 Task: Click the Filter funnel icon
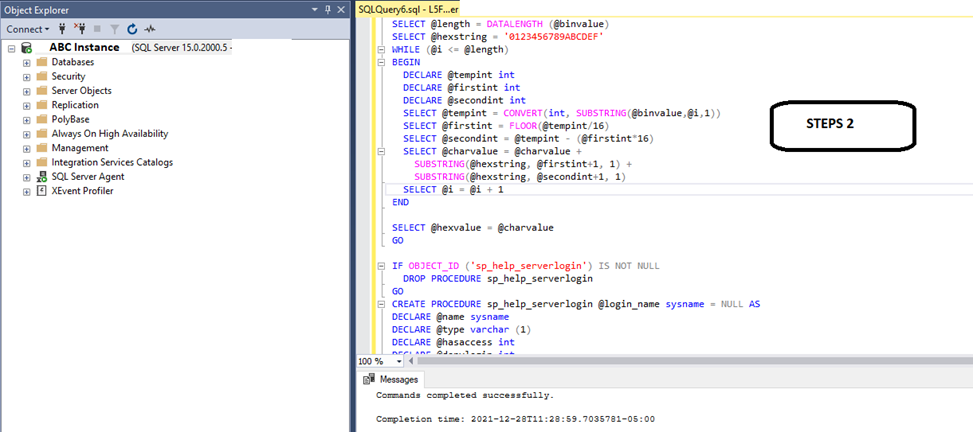pyautogui.click(x=114, y=29)
